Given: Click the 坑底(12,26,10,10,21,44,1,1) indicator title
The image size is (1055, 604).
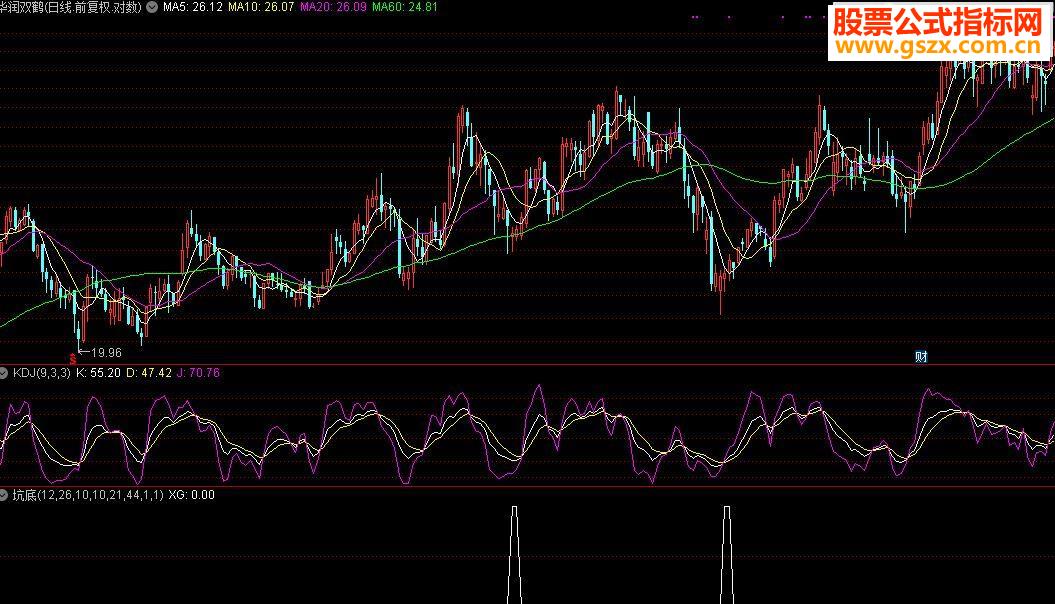Looking at the screenshot, I should click(x=88, y=496).
